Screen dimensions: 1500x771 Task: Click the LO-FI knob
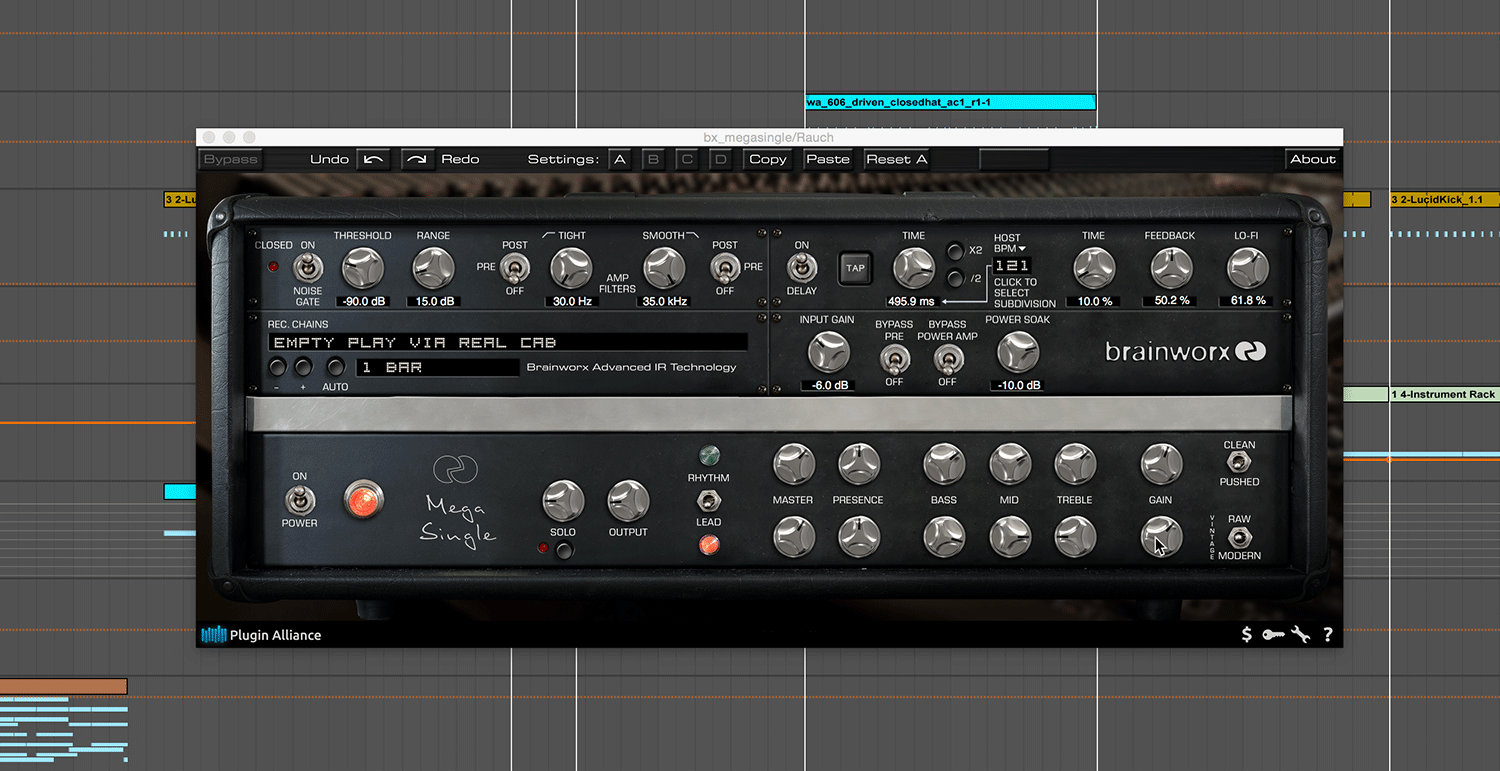tap(1247, 268)
